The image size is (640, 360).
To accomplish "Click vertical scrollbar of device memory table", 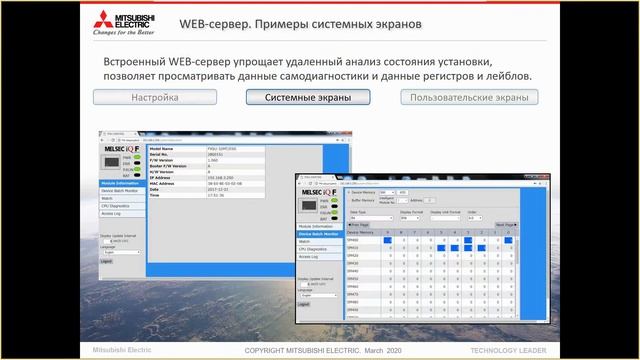I will 518,251.
